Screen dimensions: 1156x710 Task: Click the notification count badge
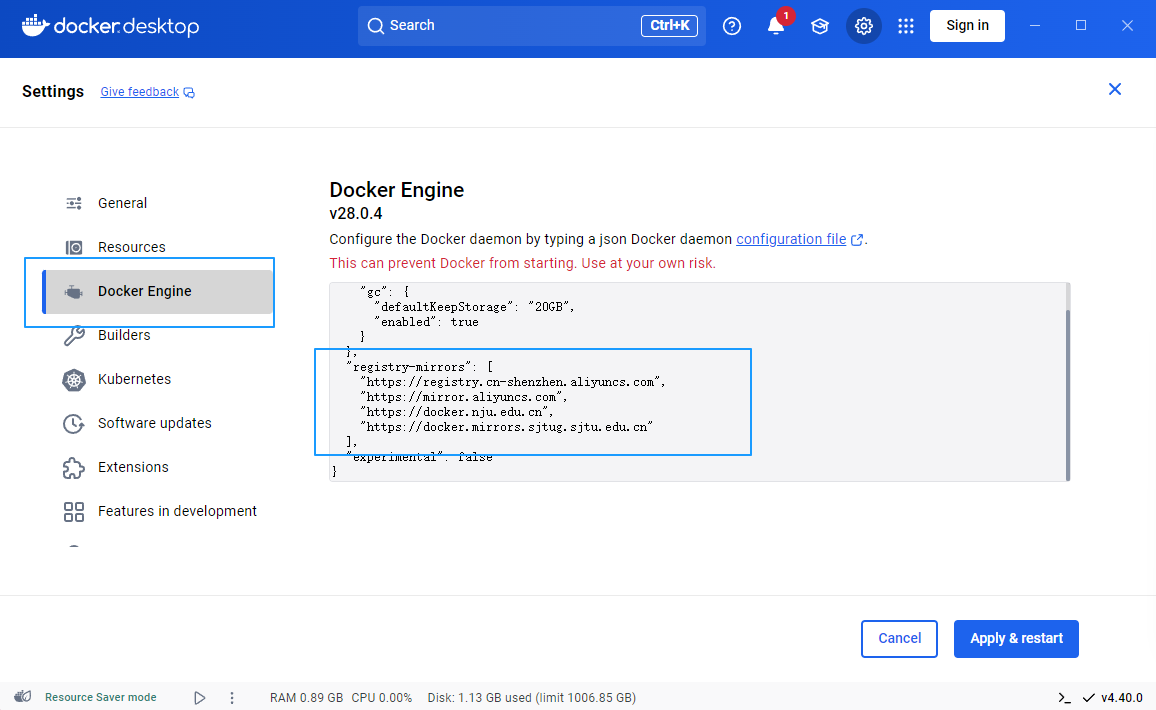tap(786, 15)
